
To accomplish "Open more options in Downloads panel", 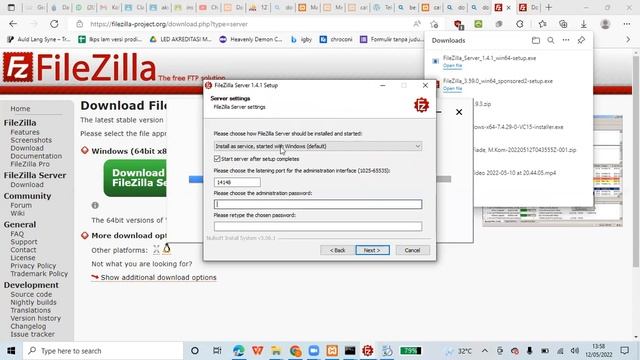I will (x=566, y=40).
